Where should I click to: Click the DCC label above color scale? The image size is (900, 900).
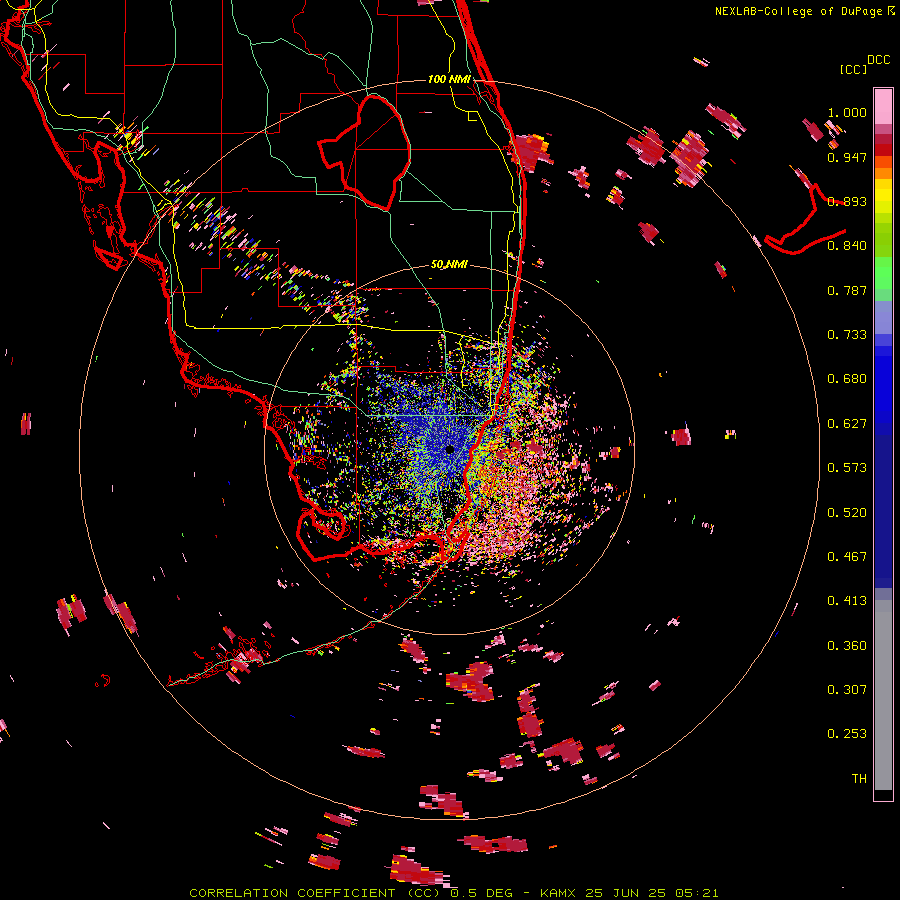pyautogui.click(x=879, y=60)
